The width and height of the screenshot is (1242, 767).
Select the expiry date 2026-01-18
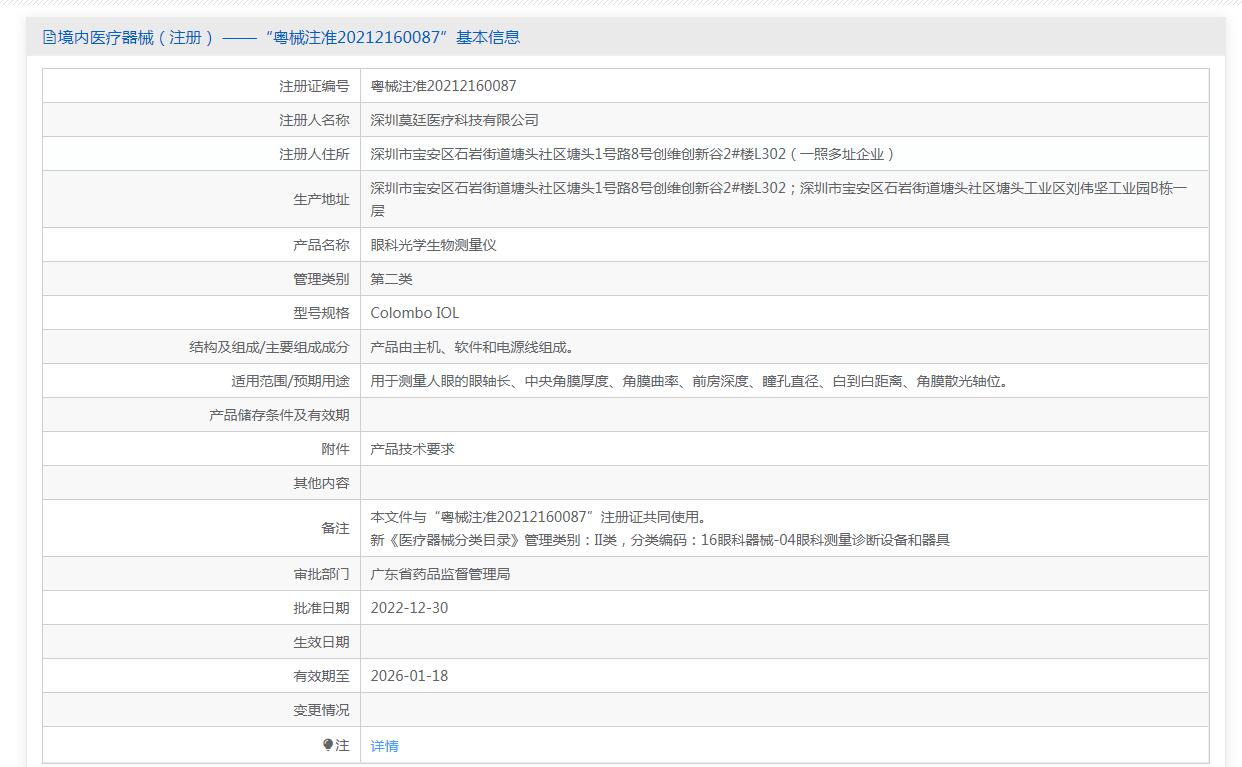point(409,676)
